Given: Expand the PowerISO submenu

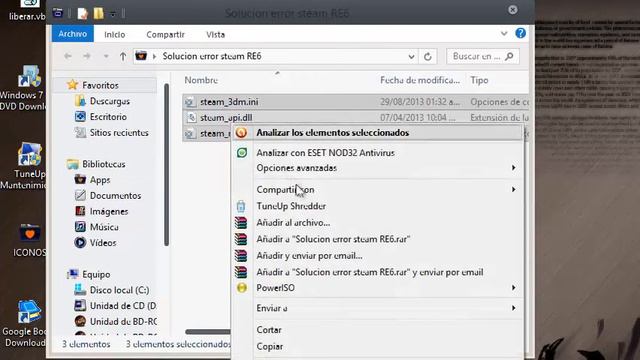Looking at the screenshot, I should click(x=378, y=288).
